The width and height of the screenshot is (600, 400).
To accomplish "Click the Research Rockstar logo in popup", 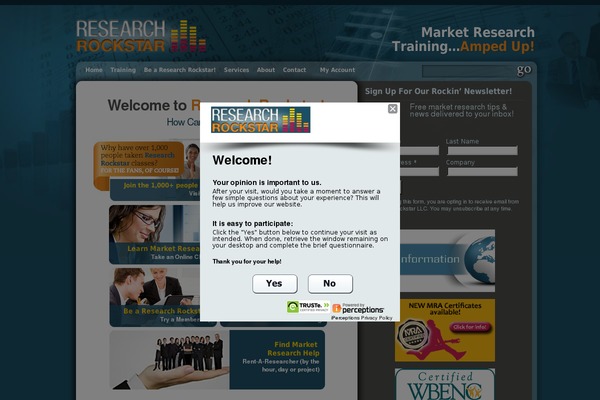I will tap(261, 120).
